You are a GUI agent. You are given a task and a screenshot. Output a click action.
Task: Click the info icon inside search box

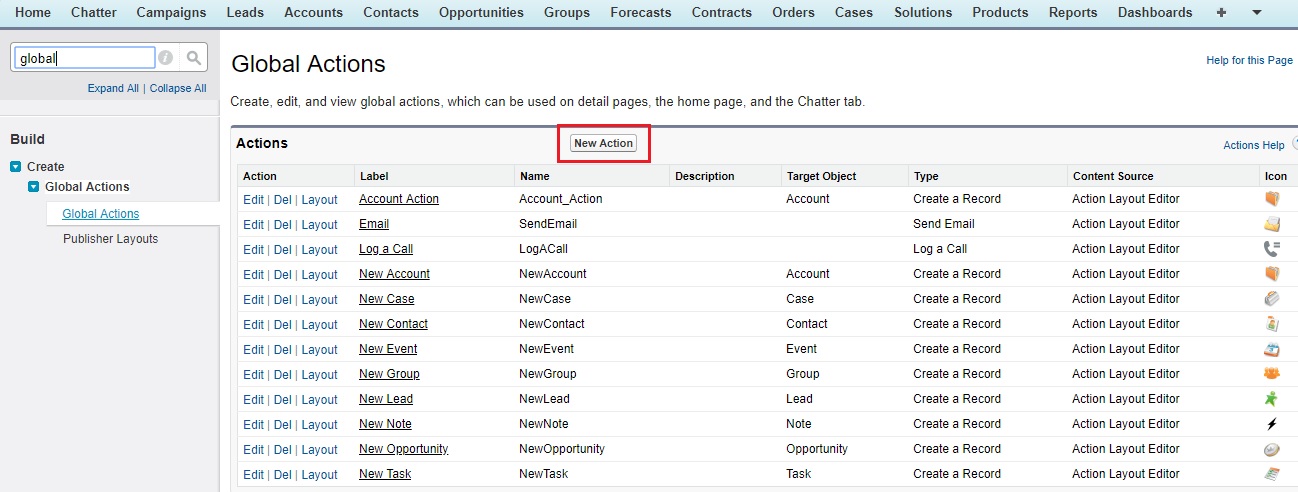pyautogui.click(x=166, y=58)
